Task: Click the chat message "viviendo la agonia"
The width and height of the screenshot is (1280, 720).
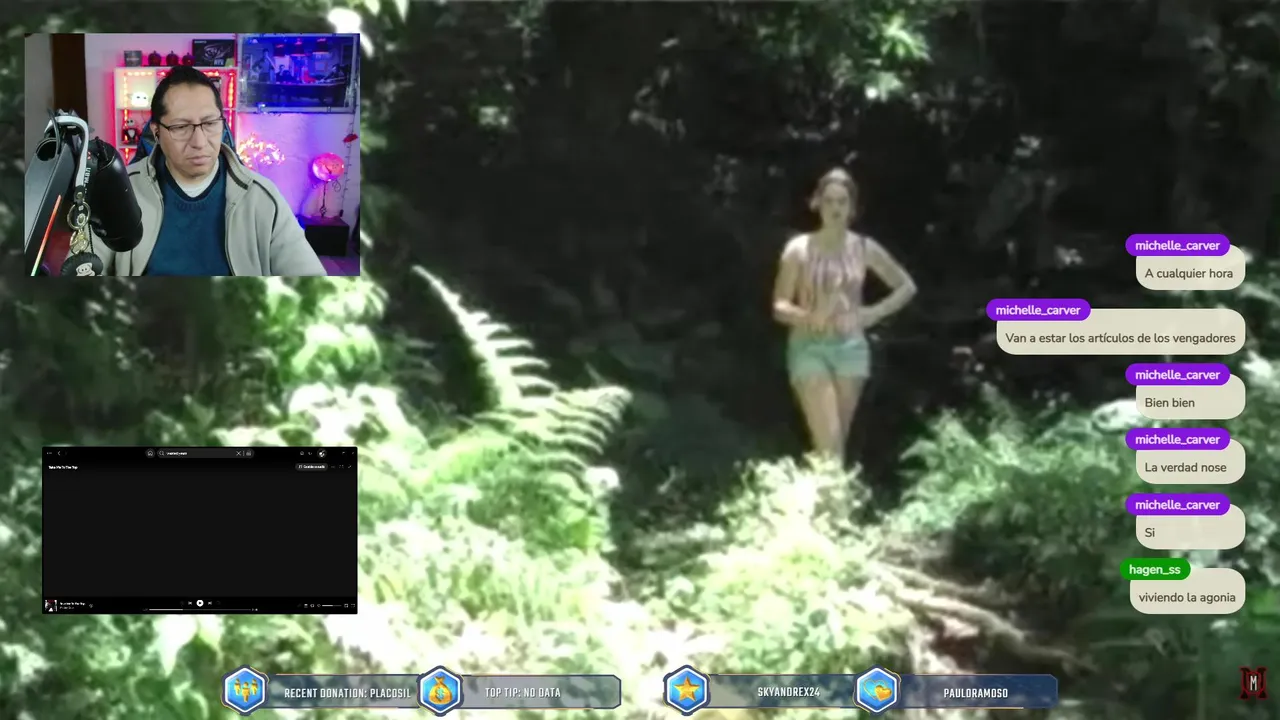Action: click(1187, 597)
